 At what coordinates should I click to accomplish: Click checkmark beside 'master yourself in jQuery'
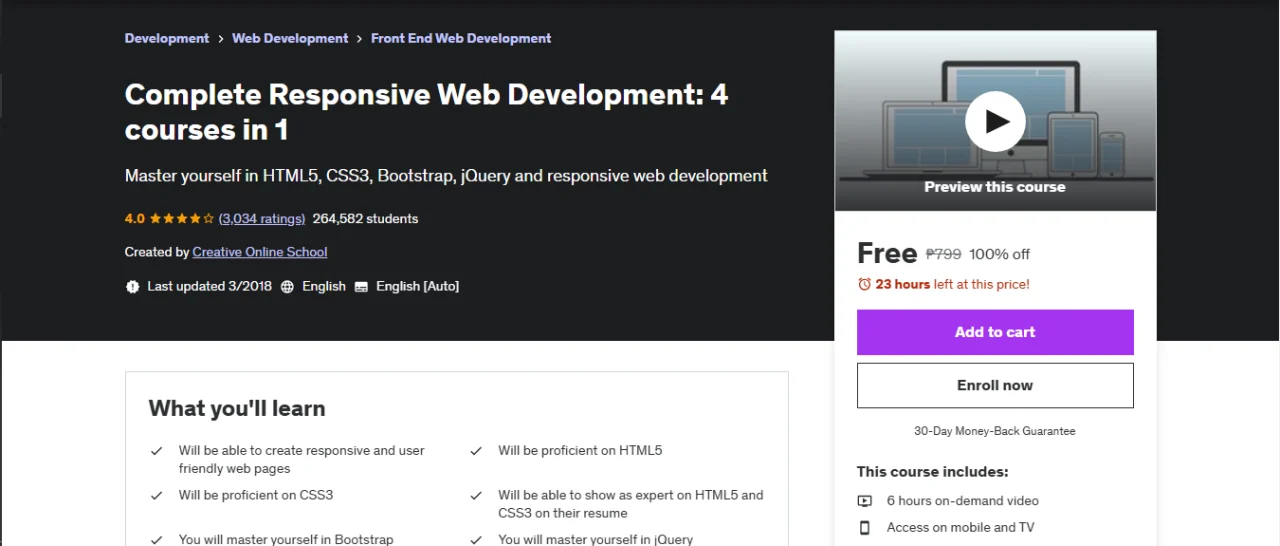[x=477, y=539]
